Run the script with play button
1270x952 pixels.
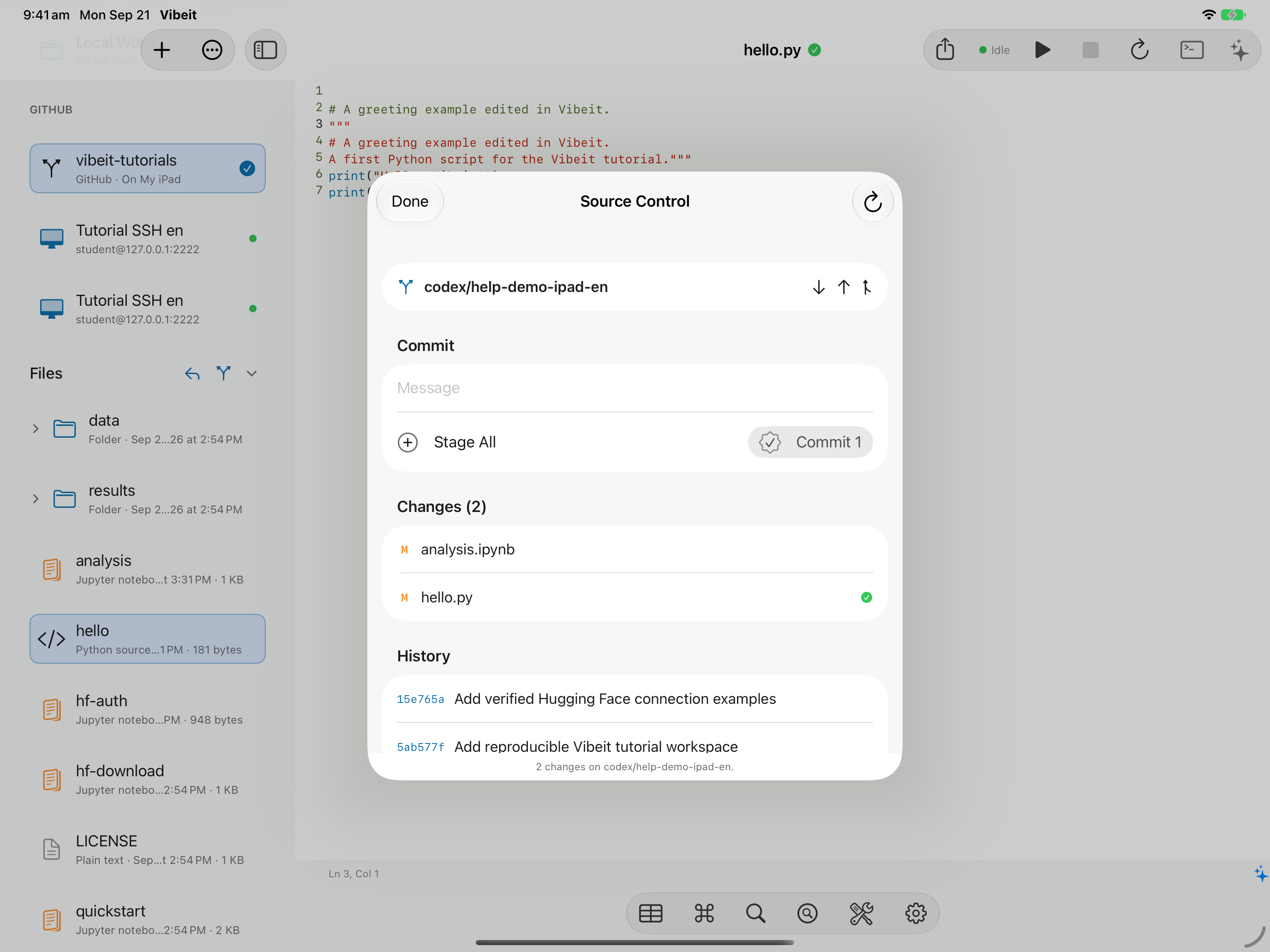[x=1042, y=50]
